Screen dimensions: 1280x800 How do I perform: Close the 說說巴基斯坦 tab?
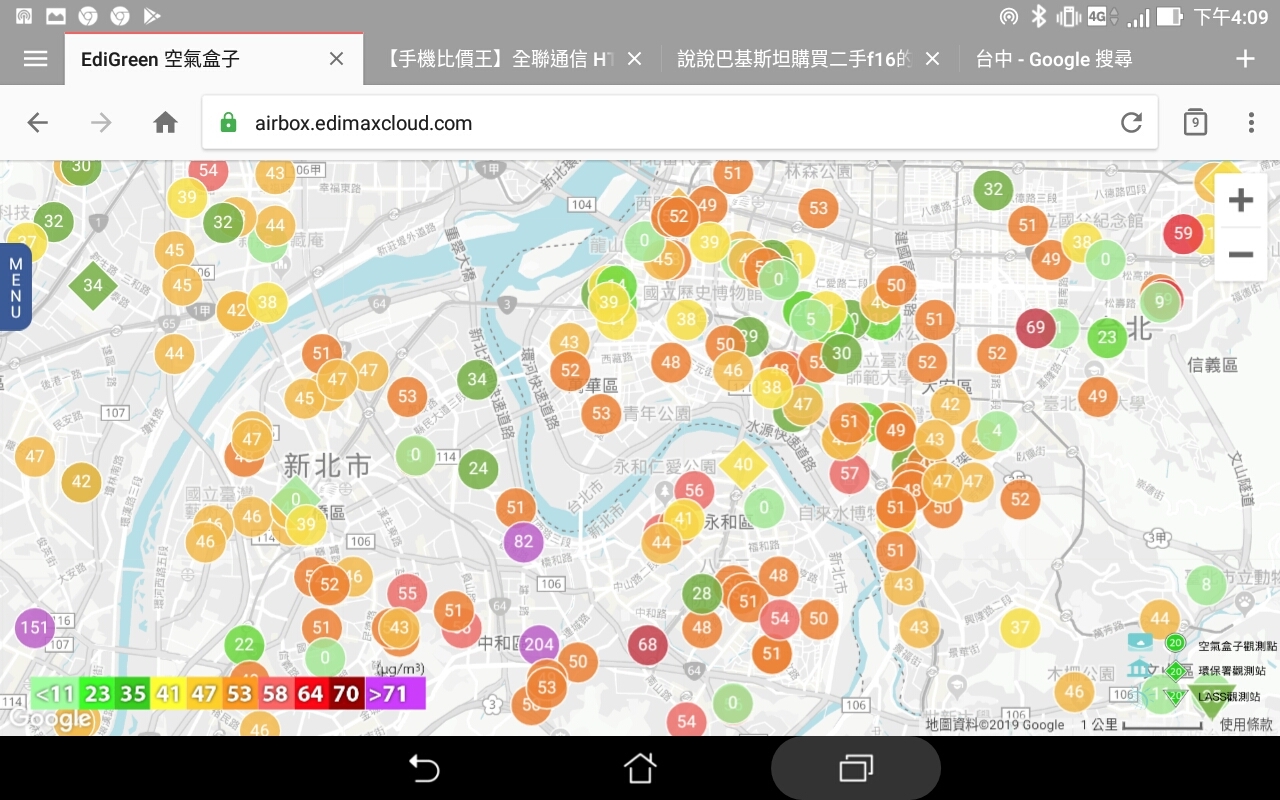(x=932, y=59)
